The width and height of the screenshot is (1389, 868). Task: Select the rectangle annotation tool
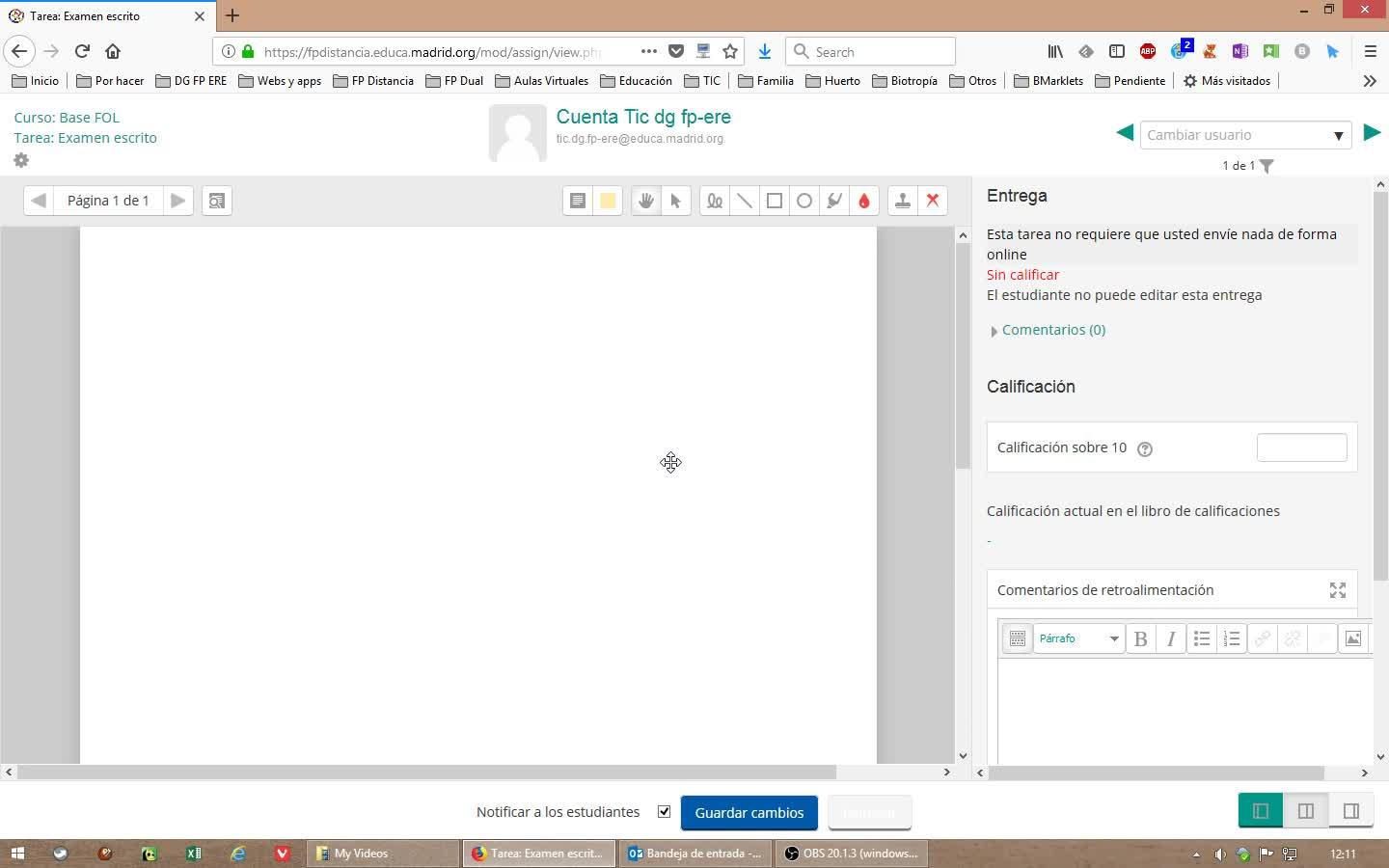pos(774,201)
